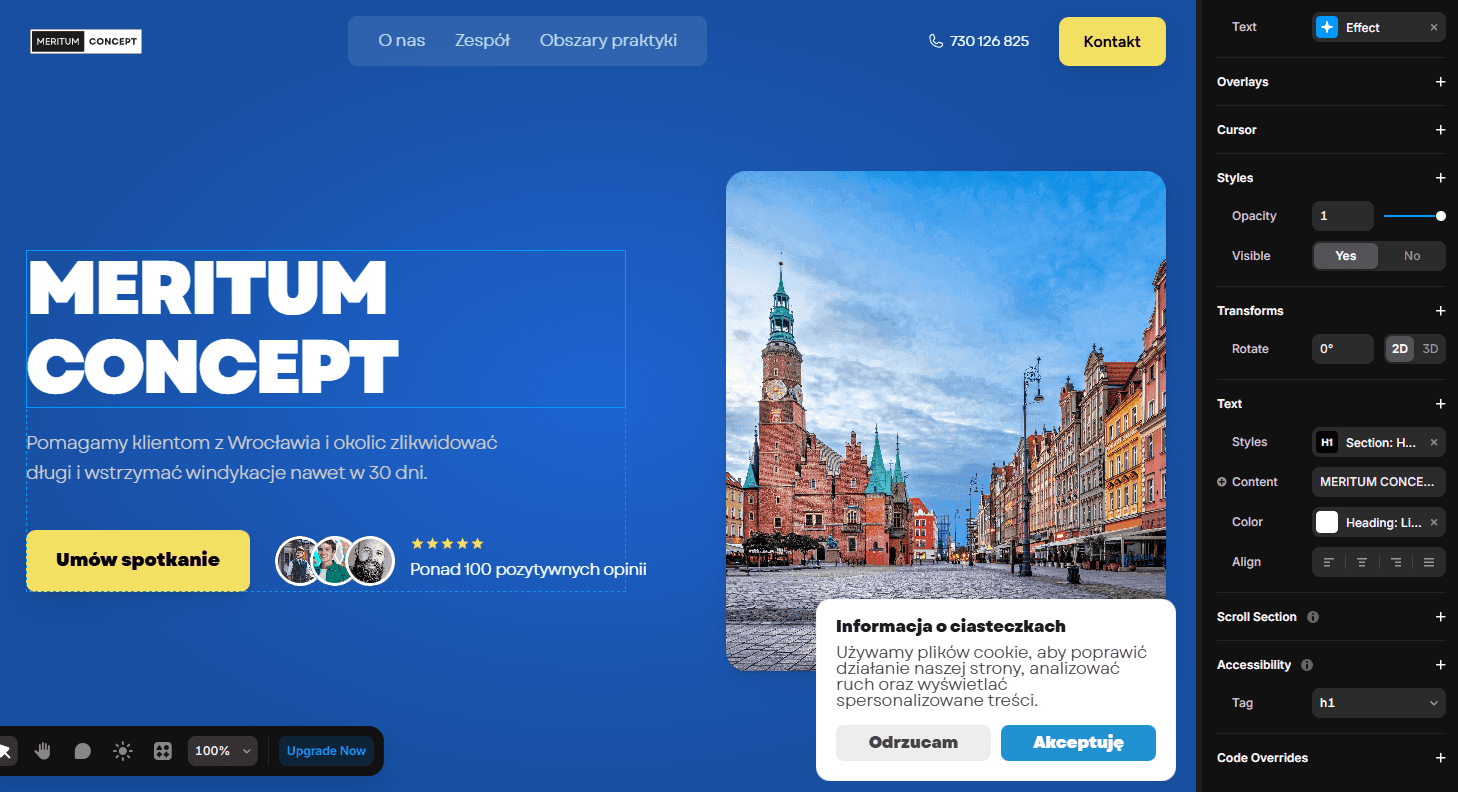Viewport: 1458px width, 792px height.
Task: Open the 100% zoom dropdown
Action: (x=222, y=751)
